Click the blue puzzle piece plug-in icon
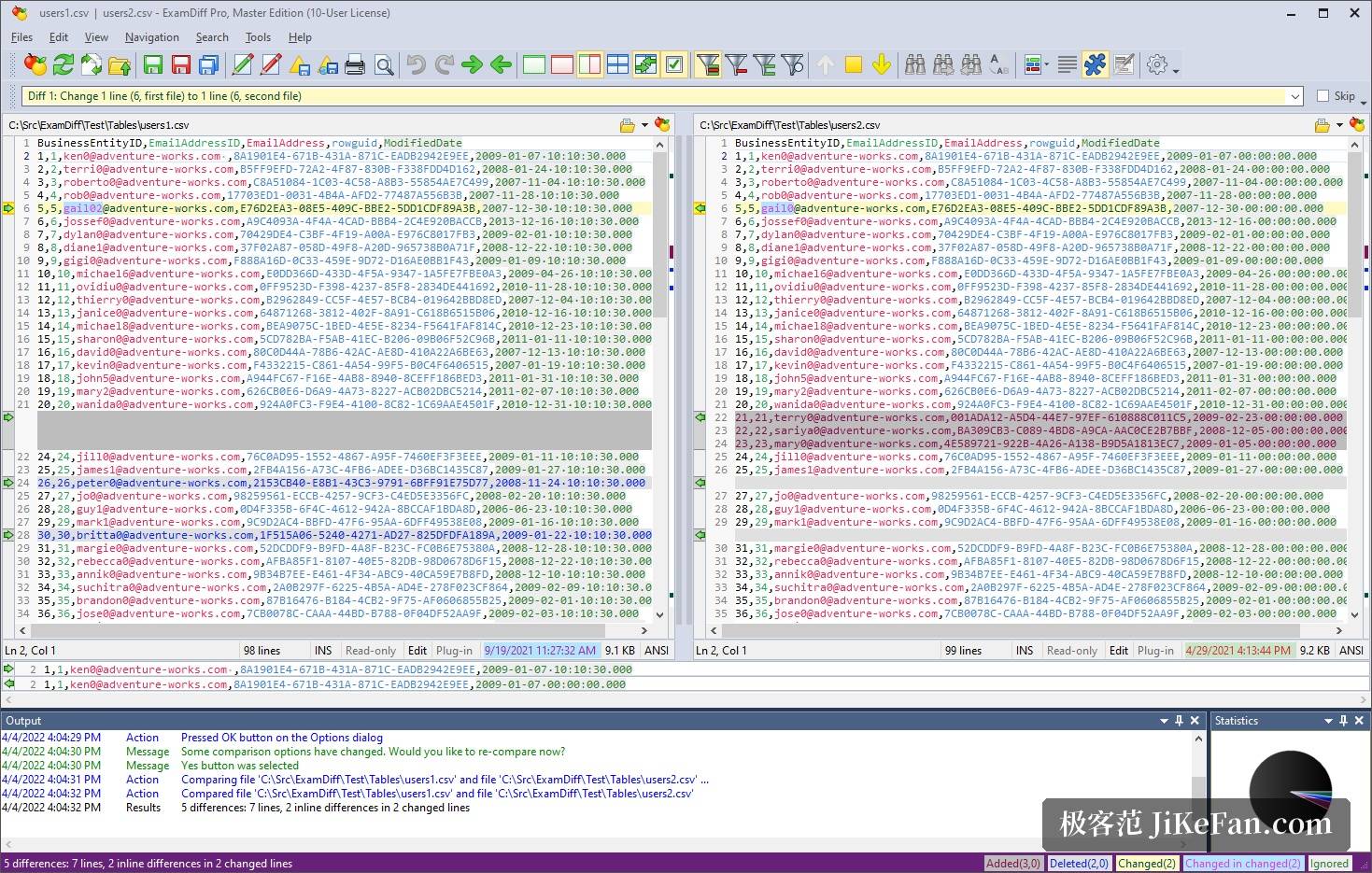The height and width of the screenshot is (873, 1372). click(1095, 64)
